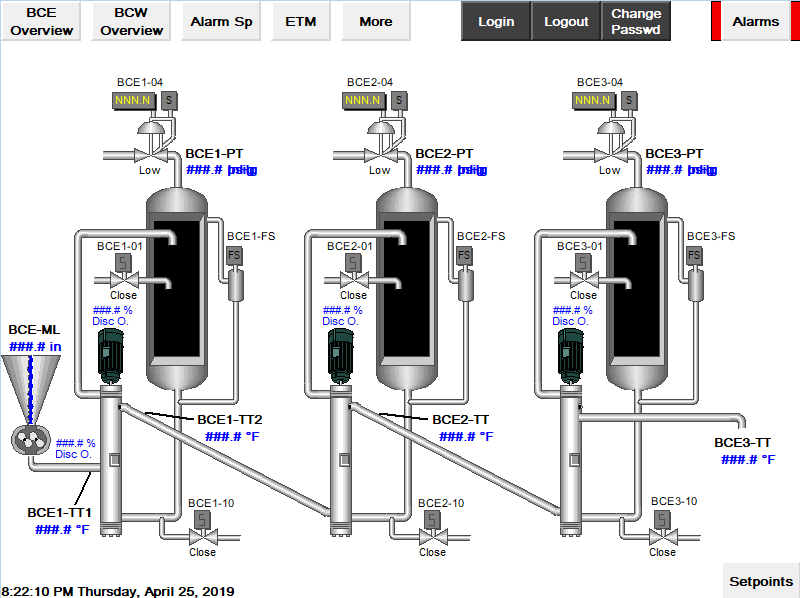Click the BCE3 evaporator vessel
This screenshot has height=598, width=800.
(x=637, y=289)
